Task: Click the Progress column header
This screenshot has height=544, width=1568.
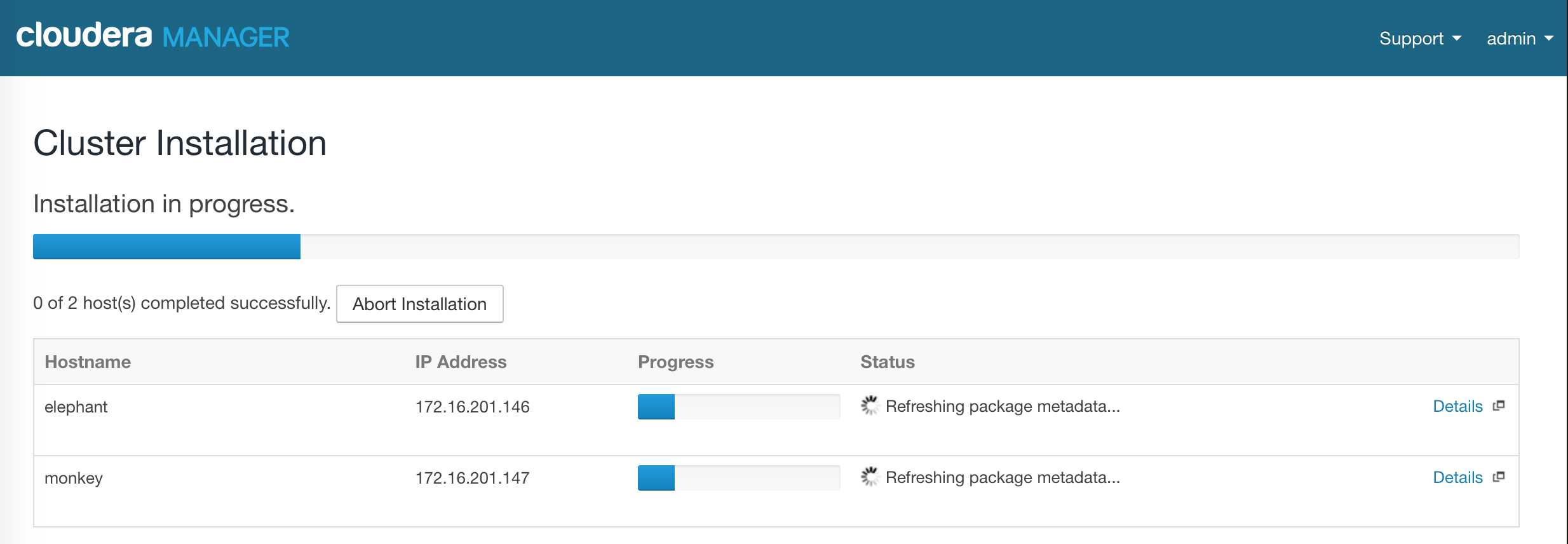Action: tap(675, 362)
